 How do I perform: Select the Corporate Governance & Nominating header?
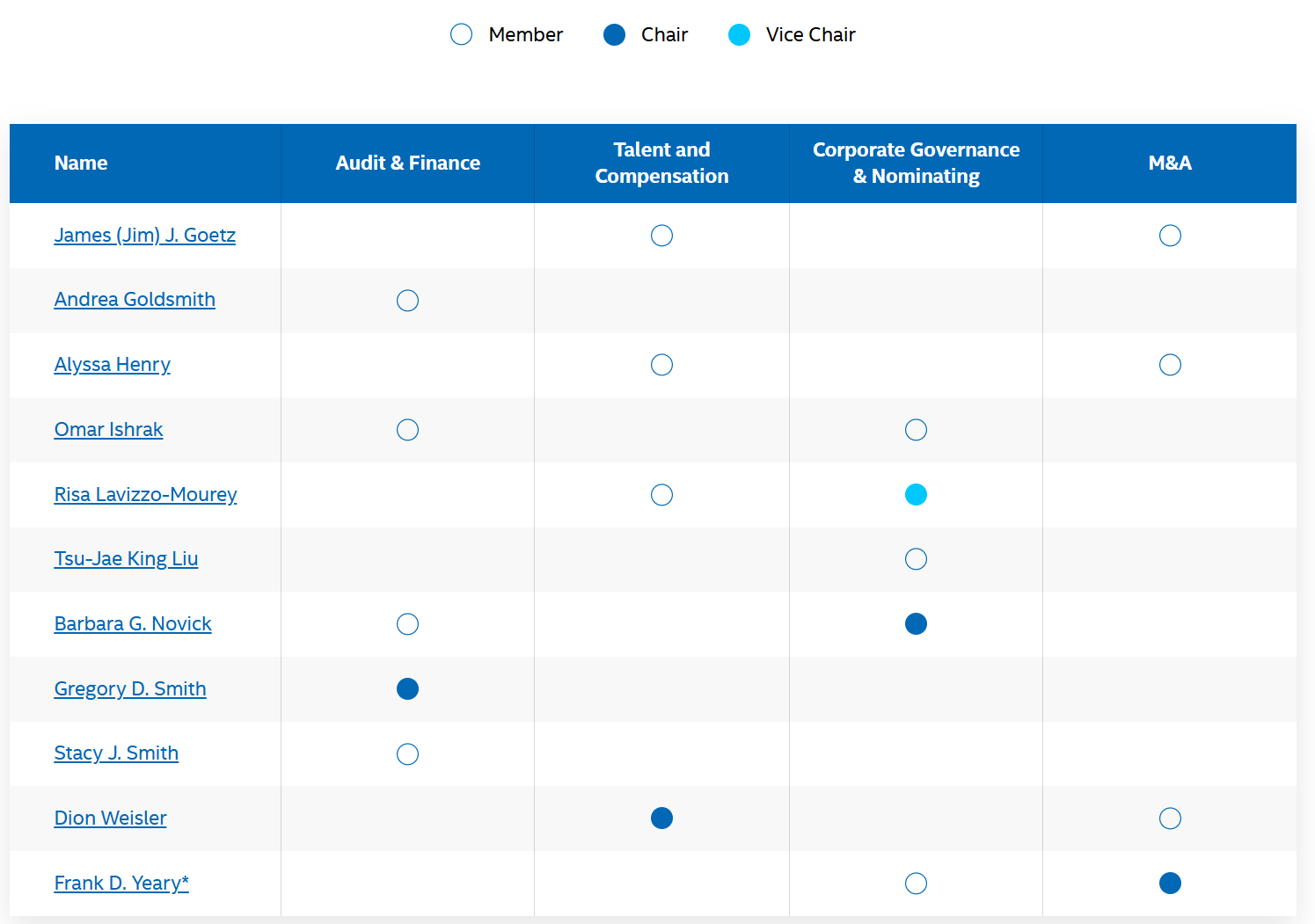(x=916, y=164)
